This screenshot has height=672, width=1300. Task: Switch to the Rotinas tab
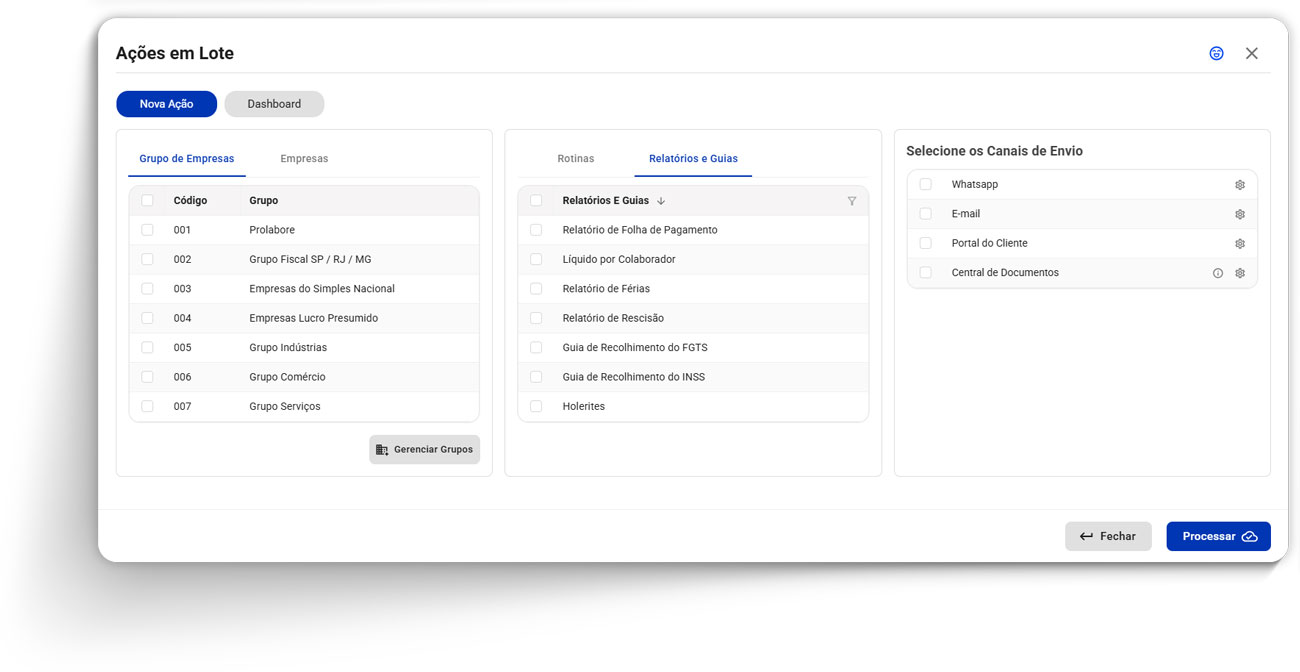pyautogui.click(x=575, y=159)
